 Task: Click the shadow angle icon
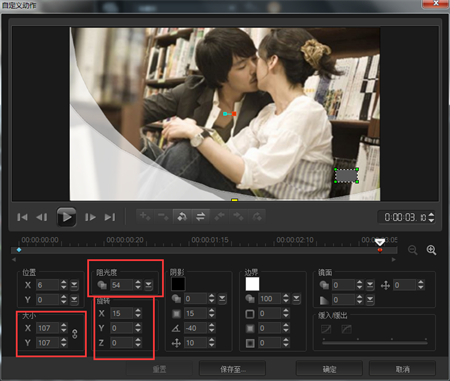tap(176, 328)
